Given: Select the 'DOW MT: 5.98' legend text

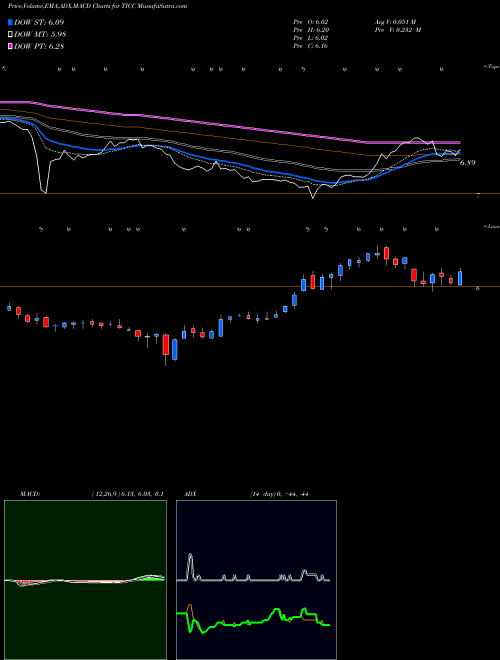Looking at the screenshot, I should (40, 35).
